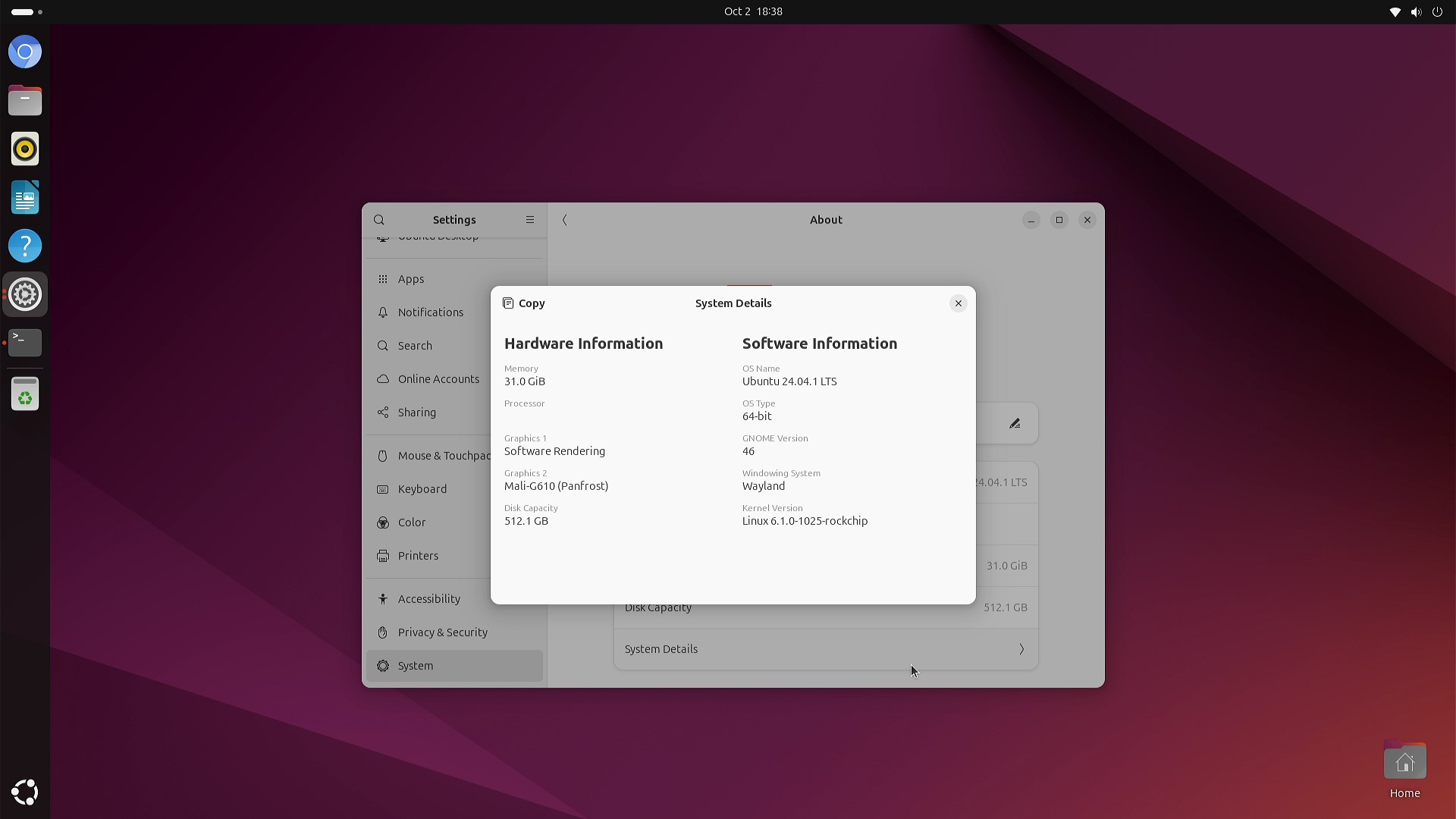Viewport: 1456px width, 819px height.
Task: Select Sharing in the sidebar
Action: [416, 413]
